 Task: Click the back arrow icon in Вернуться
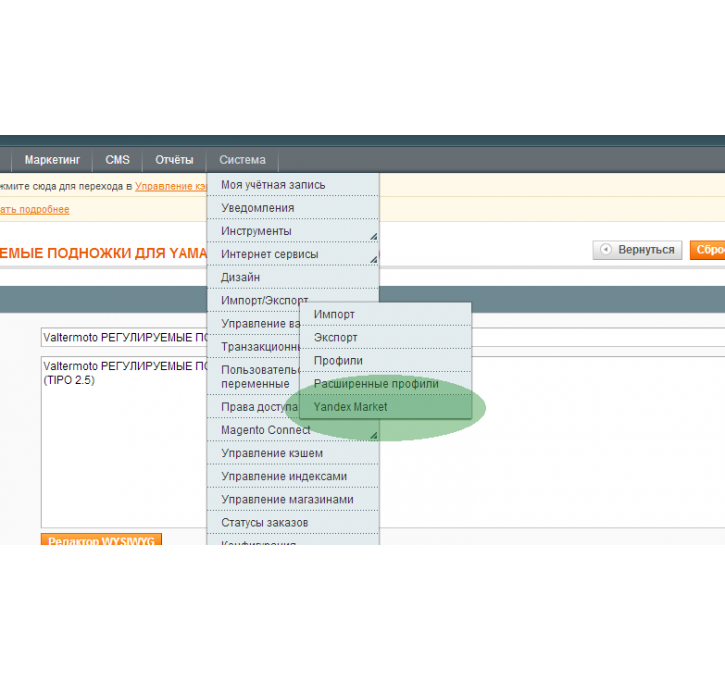tap(606, 250)
